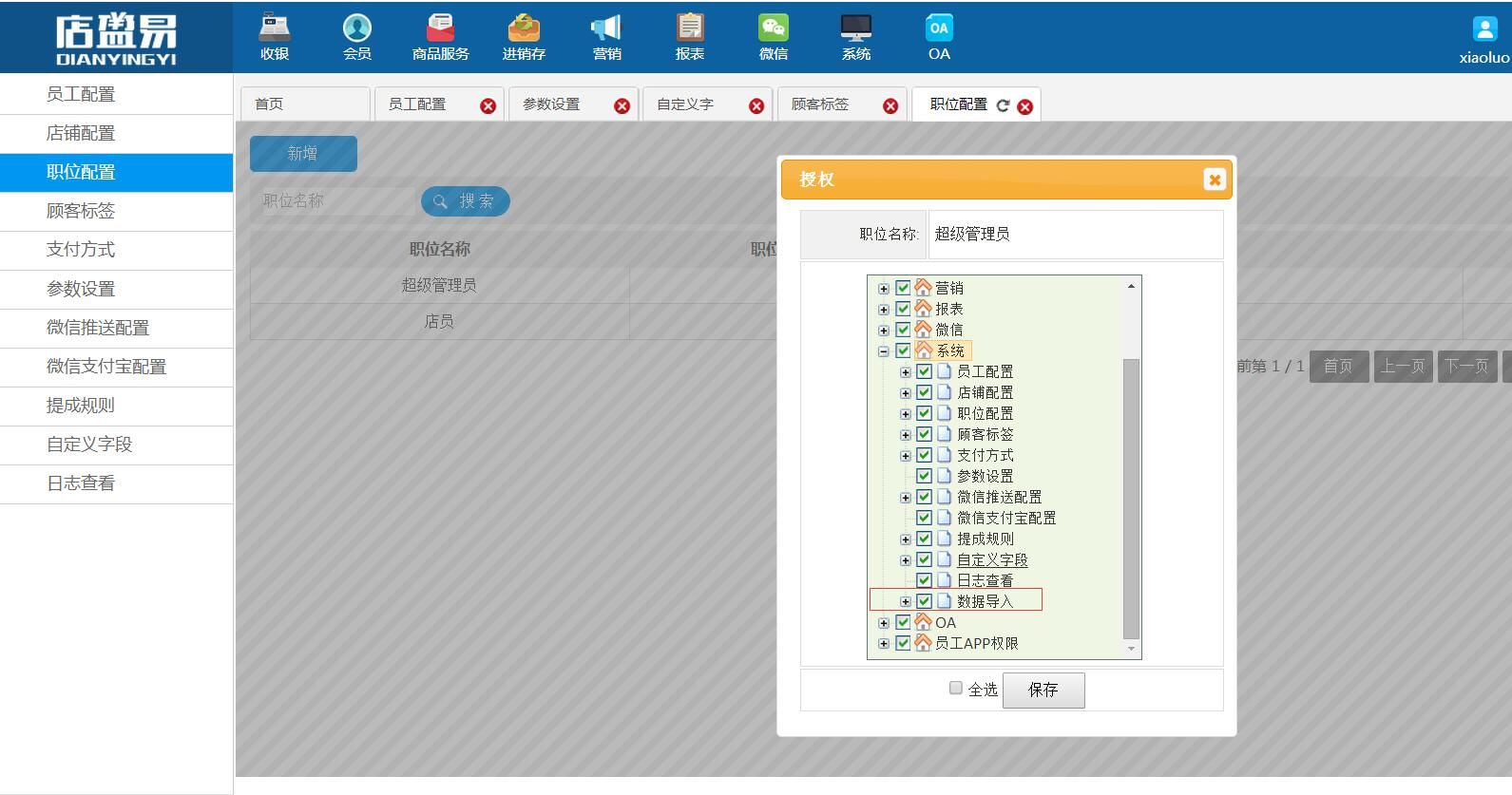The width and height of the screenshot is (1512, 795).
Task: Open the 营销 marketing megaphone icon
Action: pyautogui.click(x=606, y=28)
